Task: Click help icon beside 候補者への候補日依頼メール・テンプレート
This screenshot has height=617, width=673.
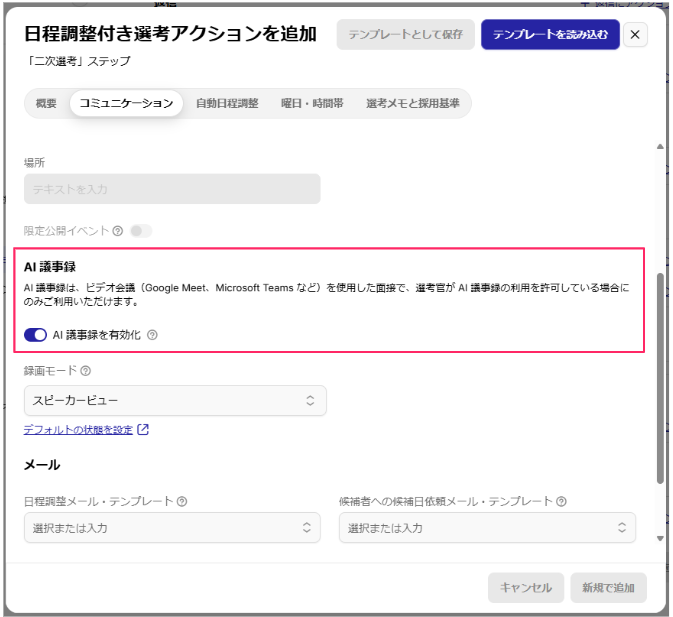Action: pos(561,501)
